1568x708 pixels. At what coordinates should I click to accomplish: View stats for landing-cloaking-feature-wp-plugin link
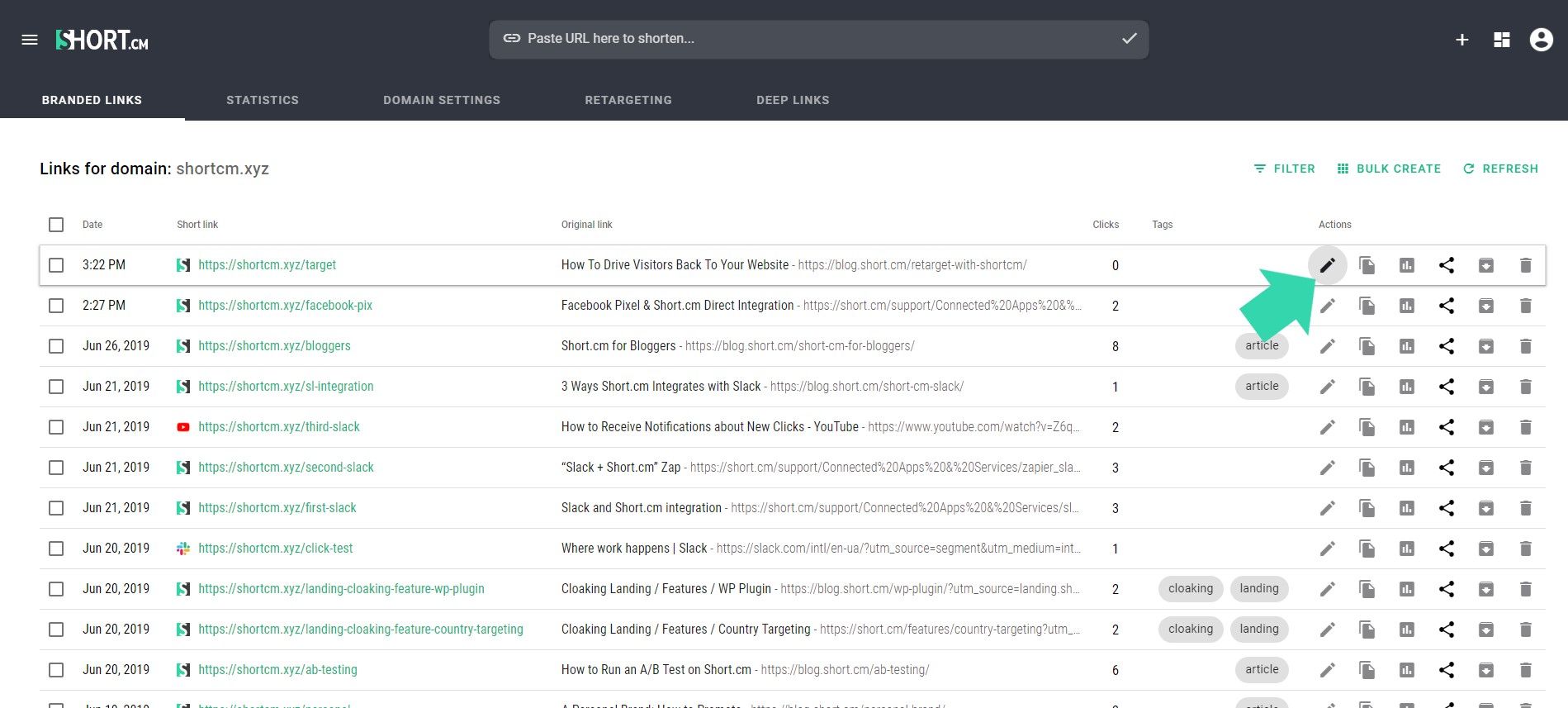coord(1407,589)
